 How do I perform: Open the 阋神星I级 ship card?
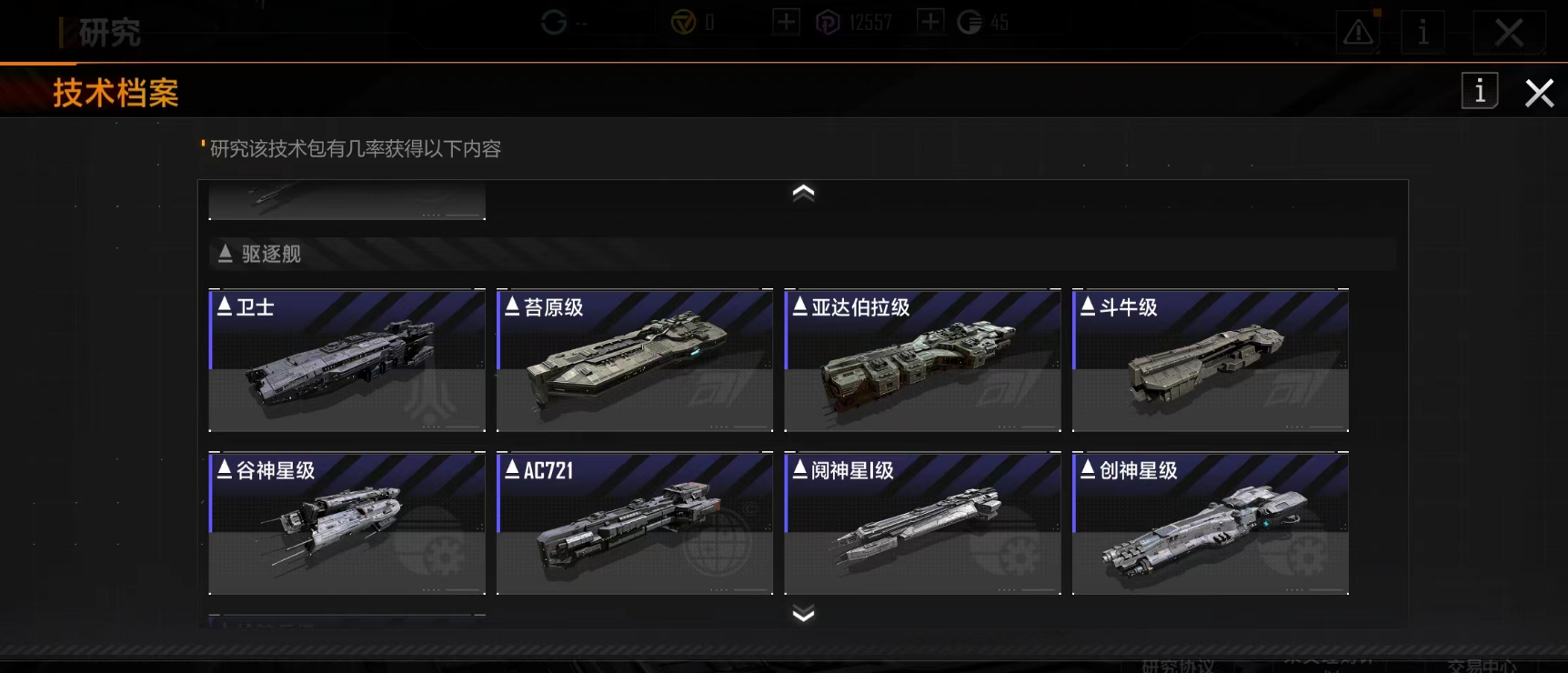[922, 523]
